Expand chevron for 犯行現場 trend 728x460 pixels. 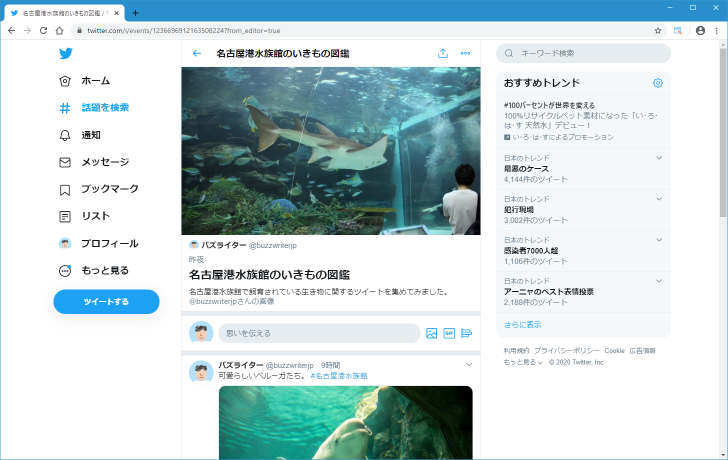pyautogui.click(x=659, y=199)
